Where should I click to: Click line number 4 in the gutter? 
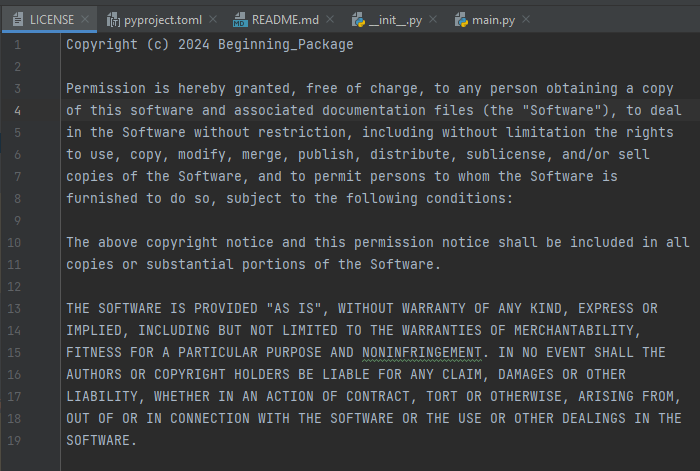(17, 111)
